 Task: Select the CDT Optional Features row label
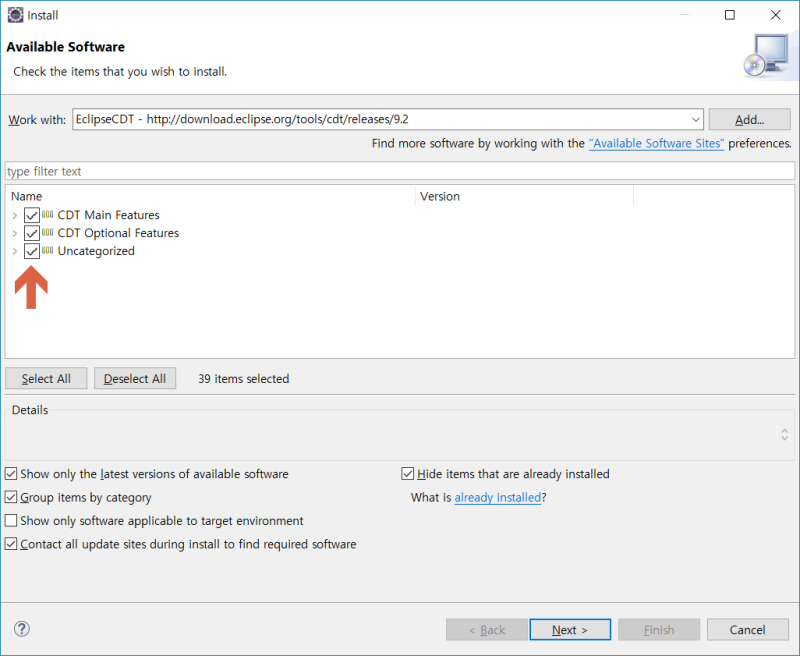[x=118, y=233]
